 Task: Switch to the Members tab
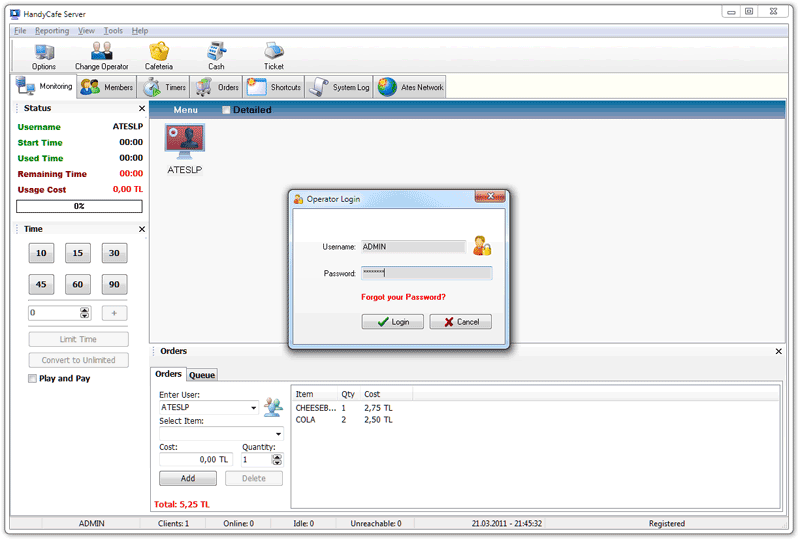point(106,88)
